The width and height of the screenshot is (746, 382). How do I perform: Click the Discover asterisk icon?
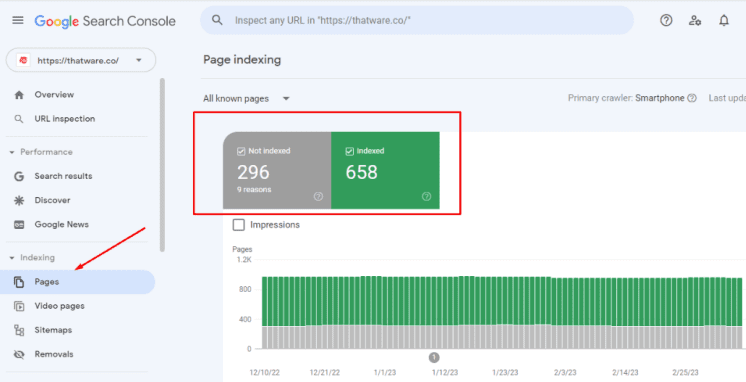tap(19, 200)
